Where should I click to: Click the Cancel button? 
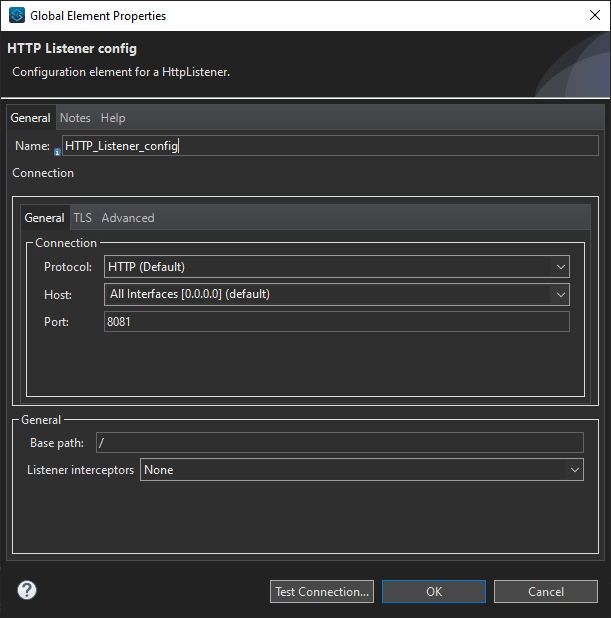546,592
